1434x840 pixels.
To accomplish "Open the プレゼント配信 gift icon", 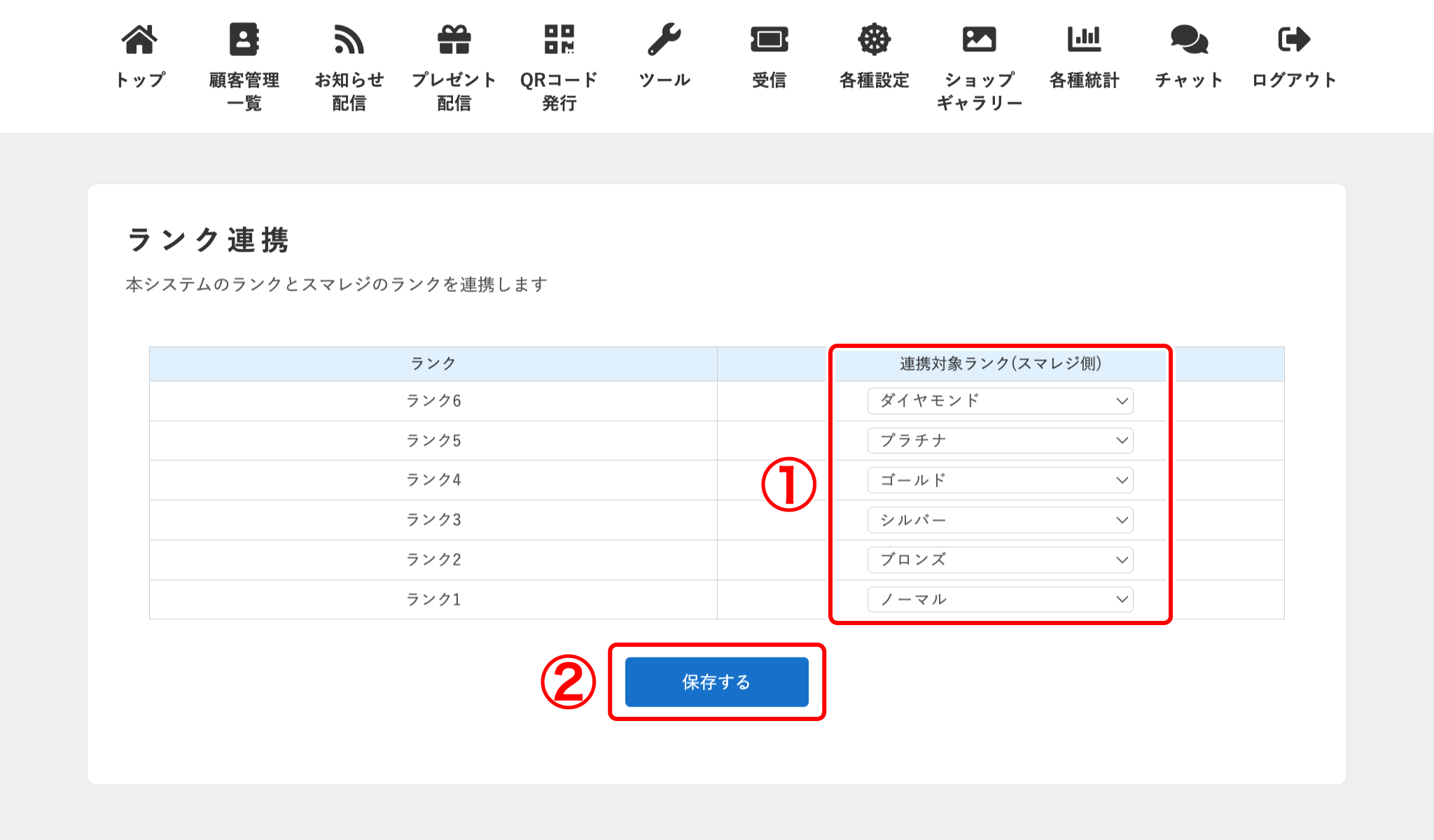I will pos(454,39).
